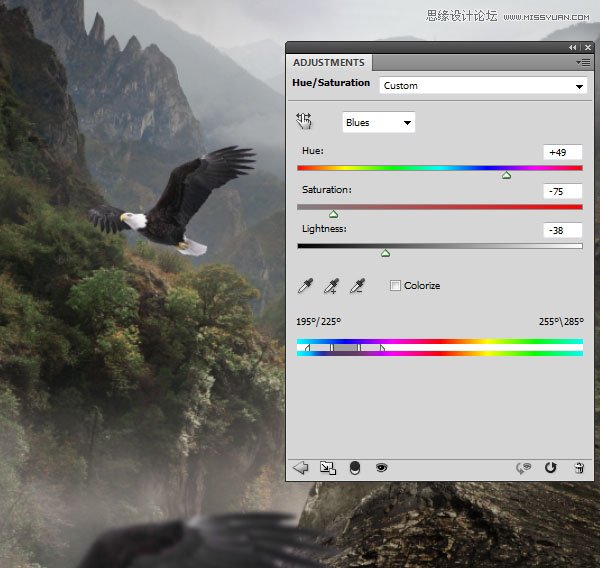The image size is (600, 568).
Task: Reset adjustment to defaults icon
Action: [550, 467]
